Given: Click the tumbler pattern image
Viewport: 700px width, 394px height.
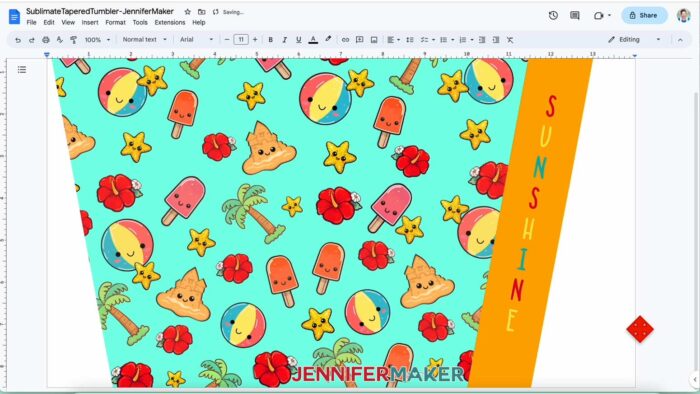Looking at the screenshot, I should (323, 222).
